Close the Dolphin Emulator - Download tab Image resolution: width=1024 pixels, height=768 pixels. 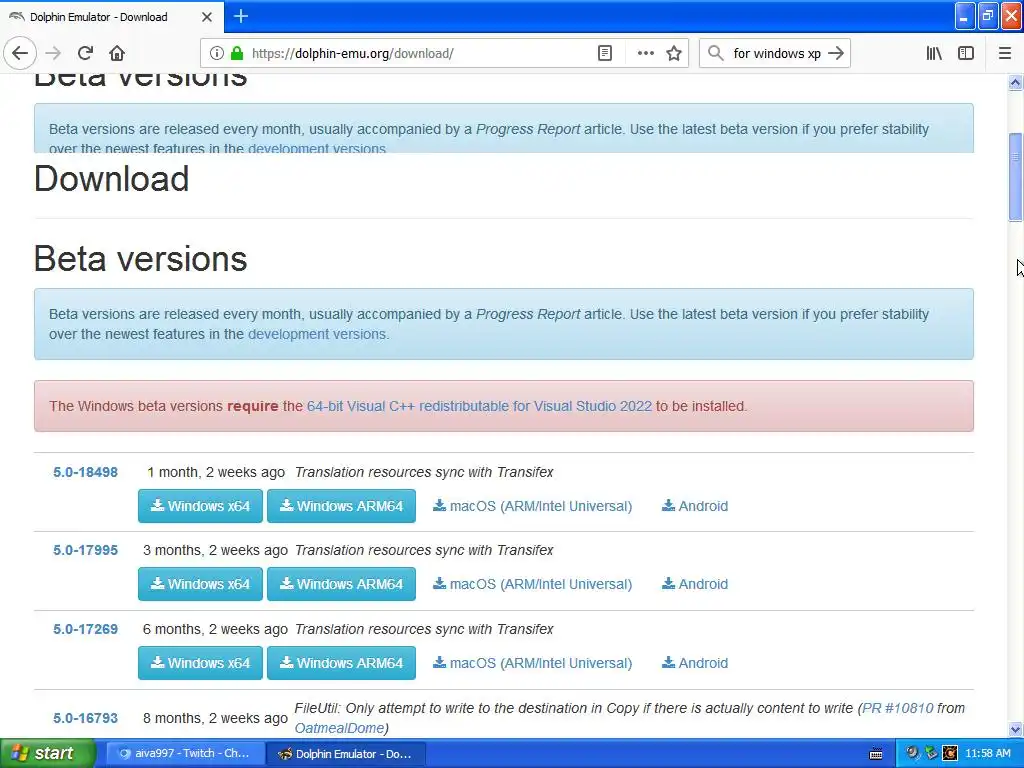pyautogui.click(x=207, y=17)
